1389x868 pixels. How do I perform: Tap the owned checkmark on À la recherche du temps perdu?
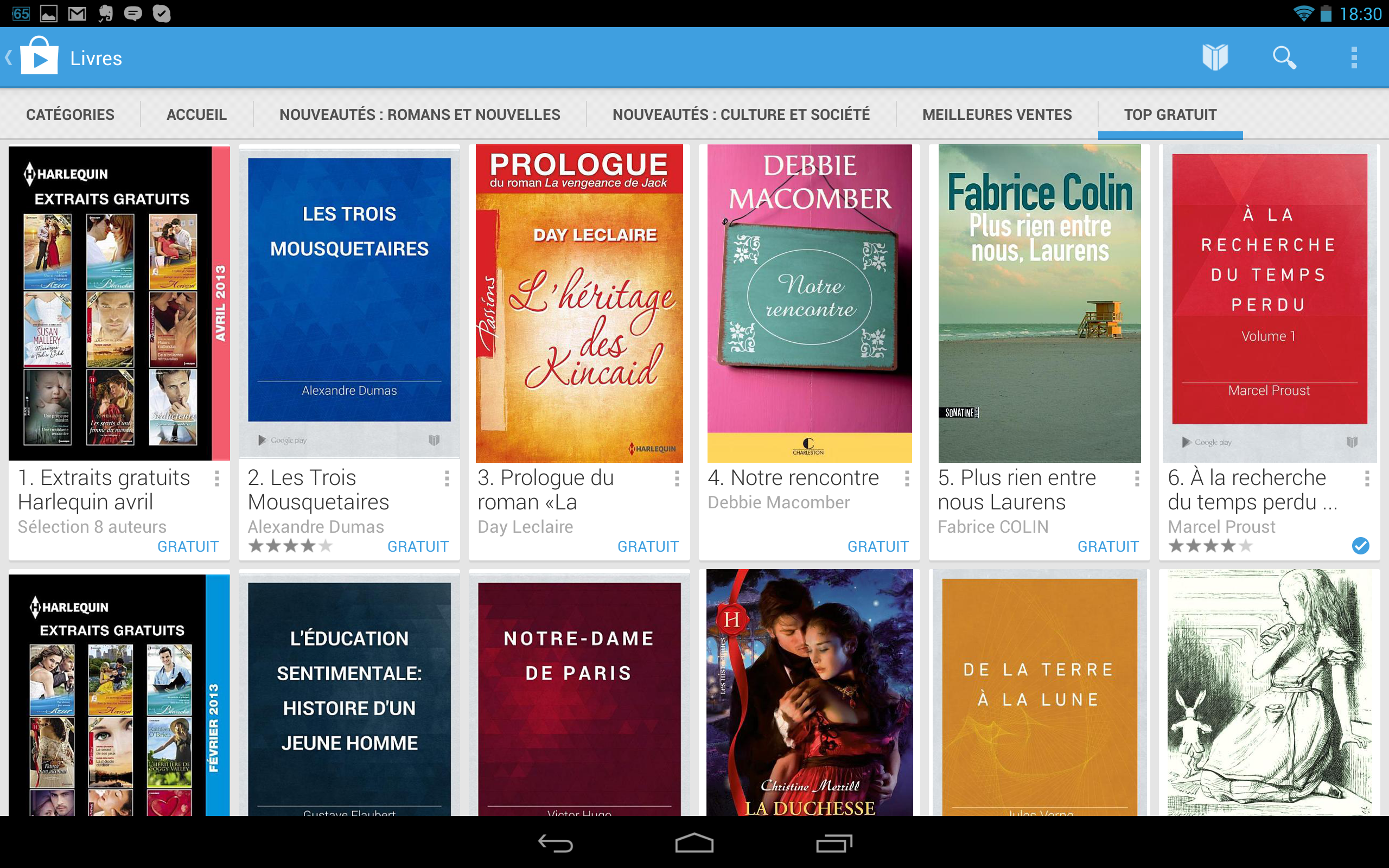pyautogui.click(x=1360, y=545)
